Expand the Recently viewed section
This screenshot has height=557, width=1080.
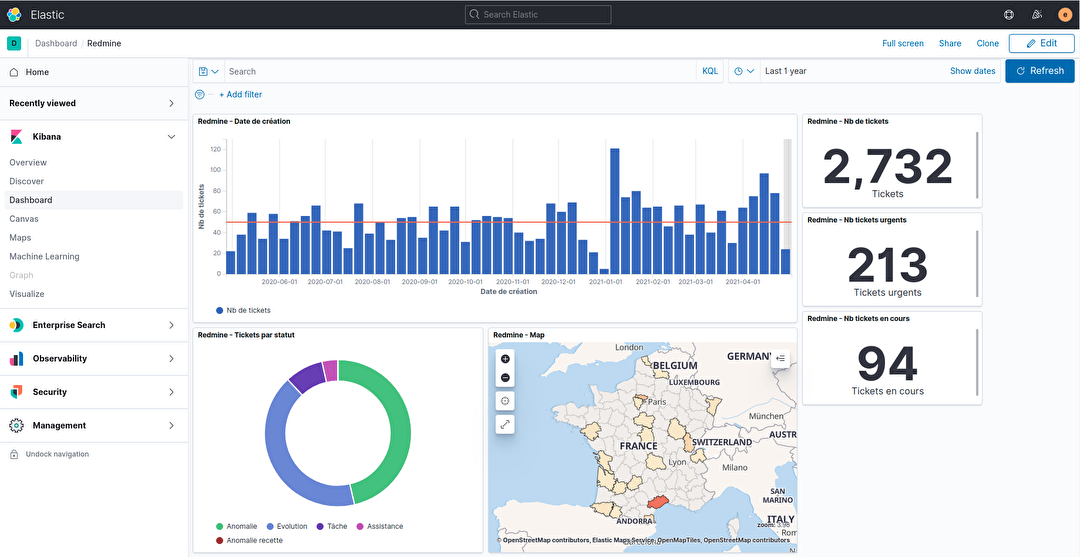(x=172, y=103)
